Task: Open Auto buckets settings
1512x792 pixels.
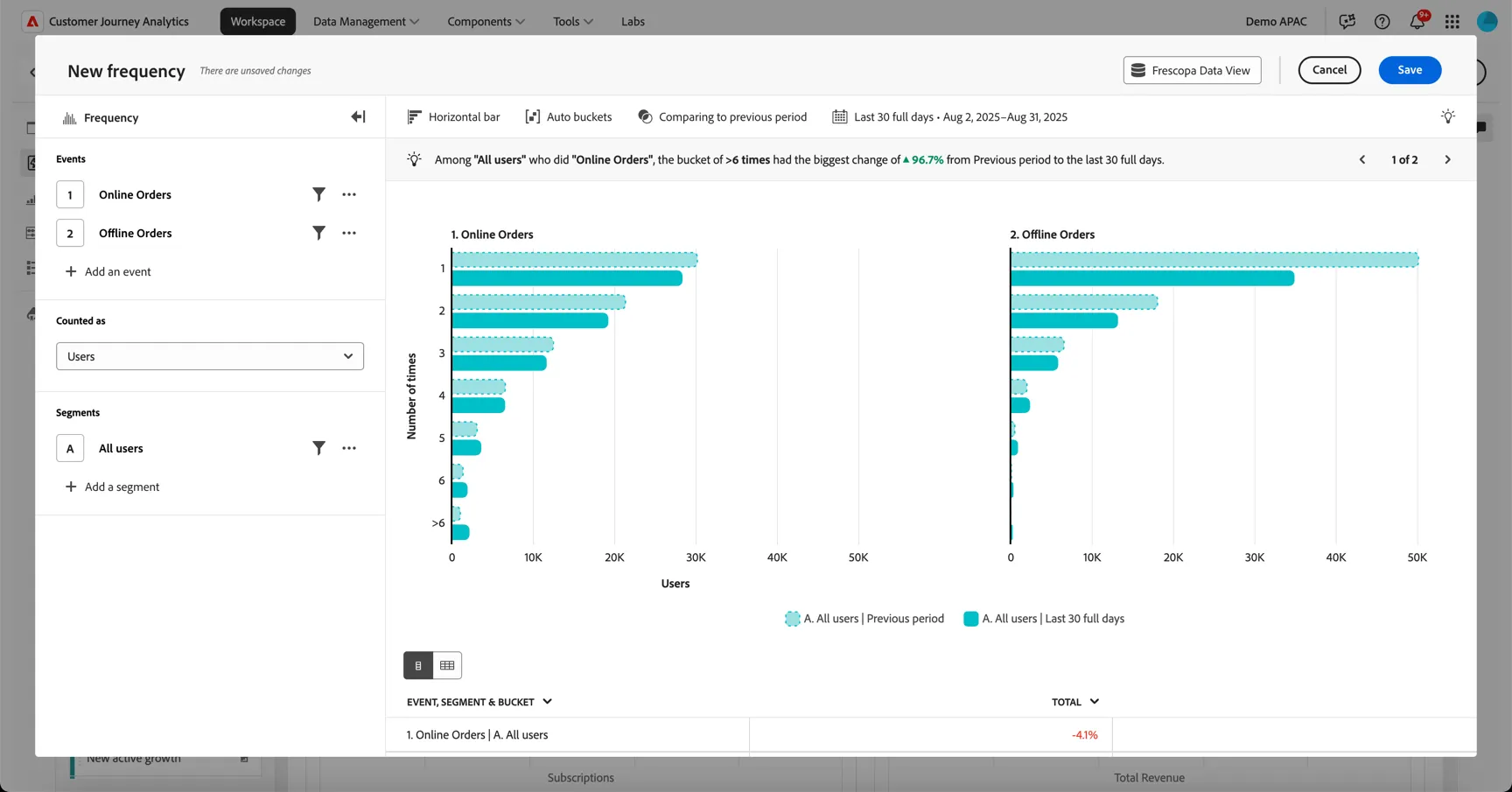Action: (x=569, y=116)
